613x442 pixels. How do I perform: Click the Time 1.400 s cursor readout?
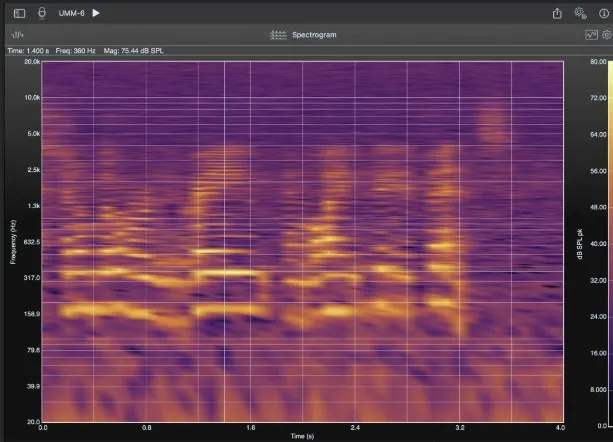click(x=29, y=51)
